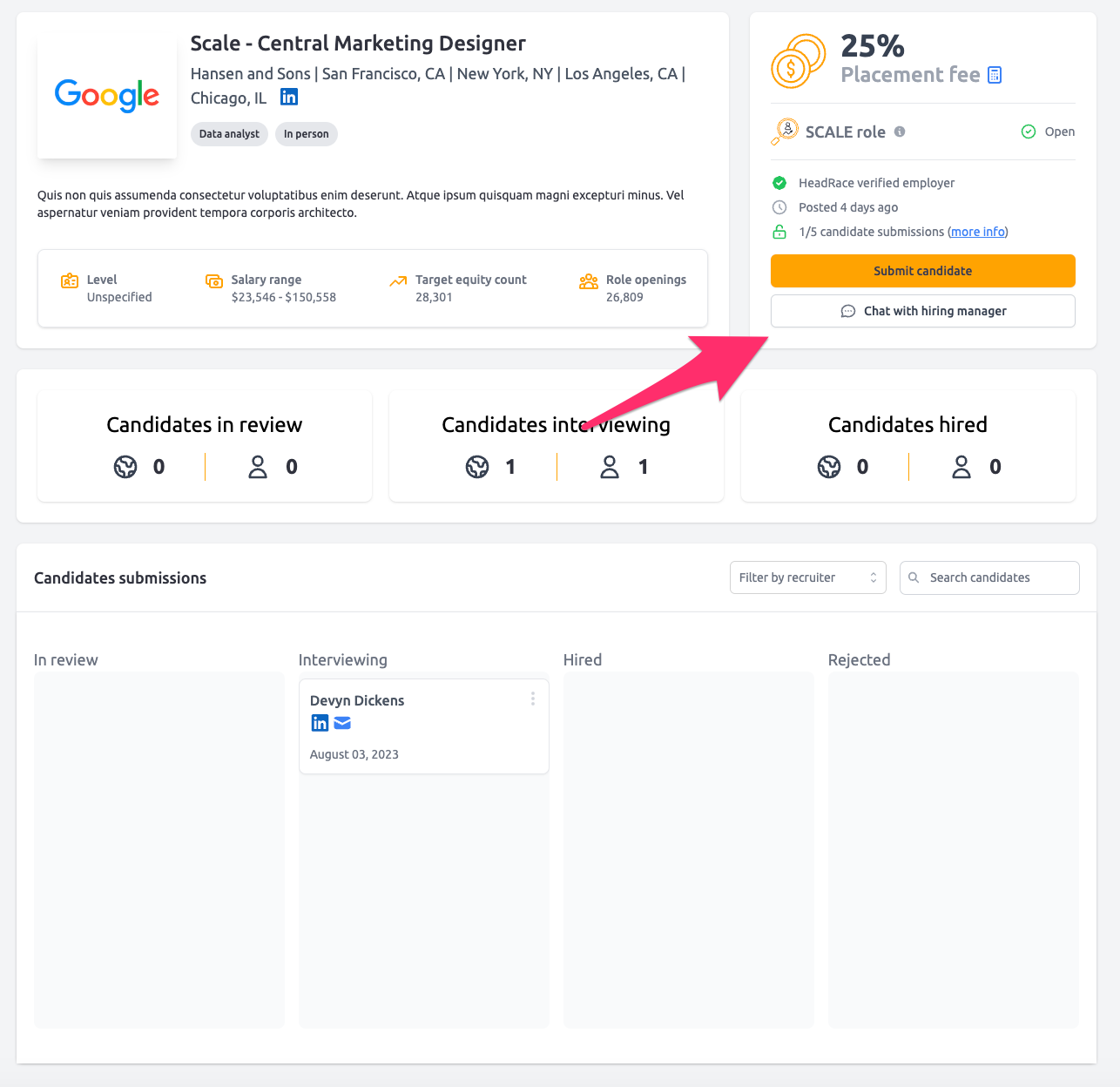1120x1087 pixels.
Task: Select the Candidates interviewing stat card
Action: [556, 446]
